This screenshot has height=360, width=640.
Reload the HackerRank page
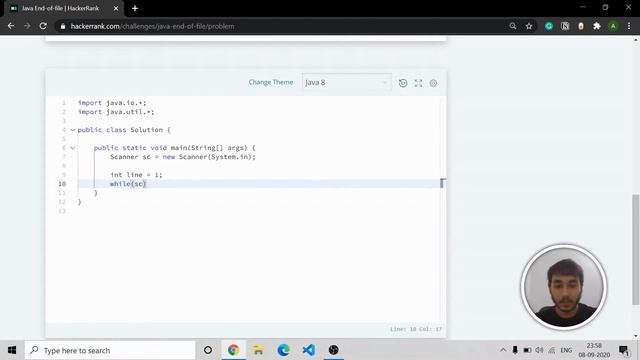(x=43, y=26)
